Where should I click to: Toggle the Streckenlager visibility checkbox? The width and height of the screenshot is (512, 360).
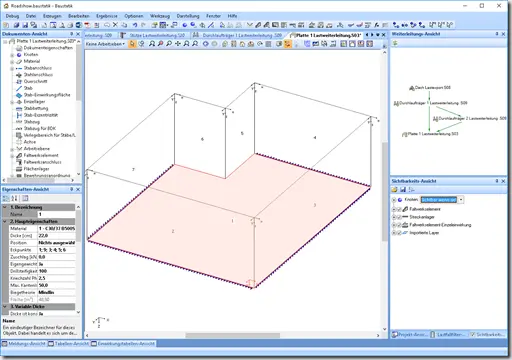pyautogui.click(x=399, y=217)
